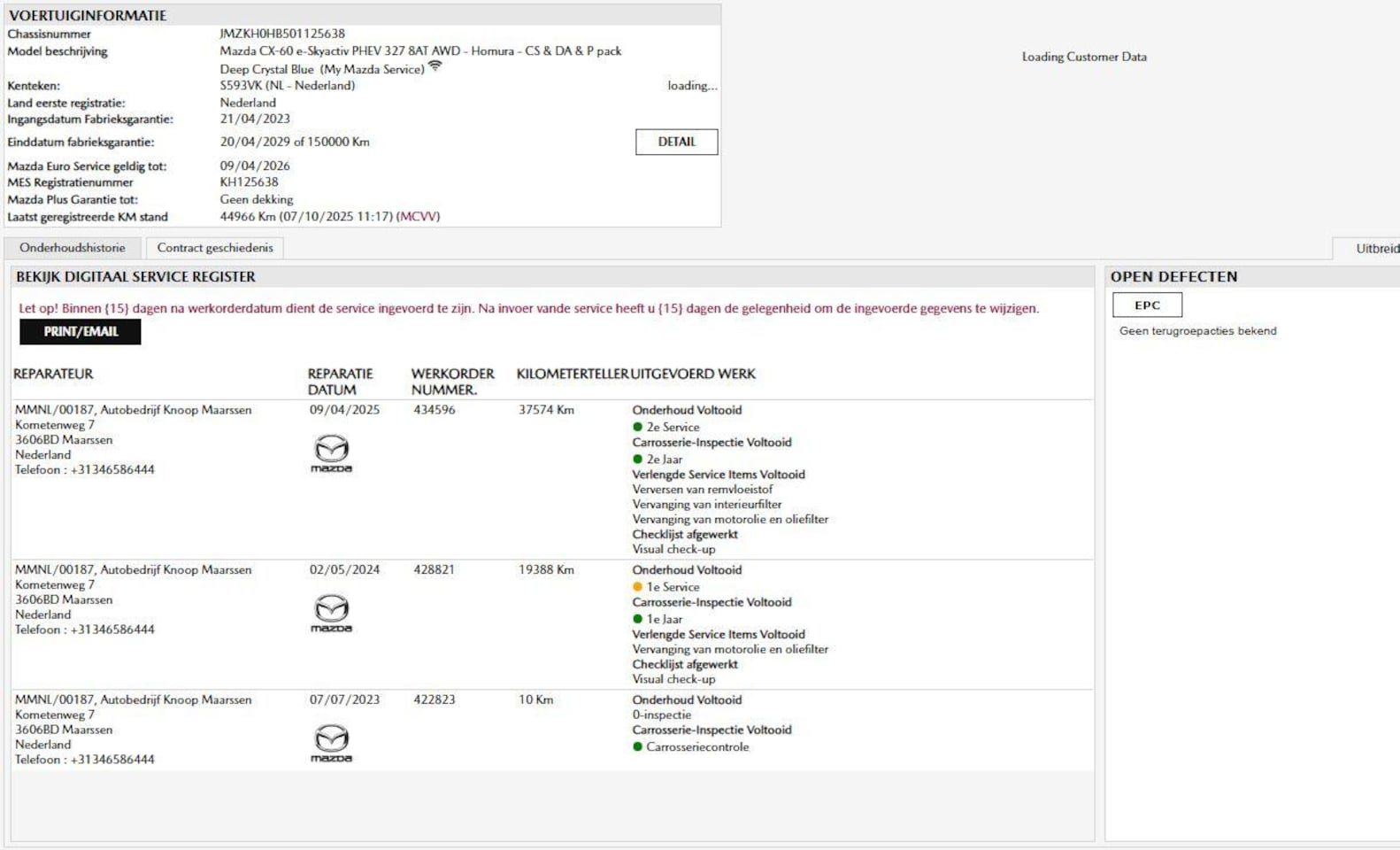
Task: Click the Mazda logo under date 02/05/2024
Action: coord(331,613)
